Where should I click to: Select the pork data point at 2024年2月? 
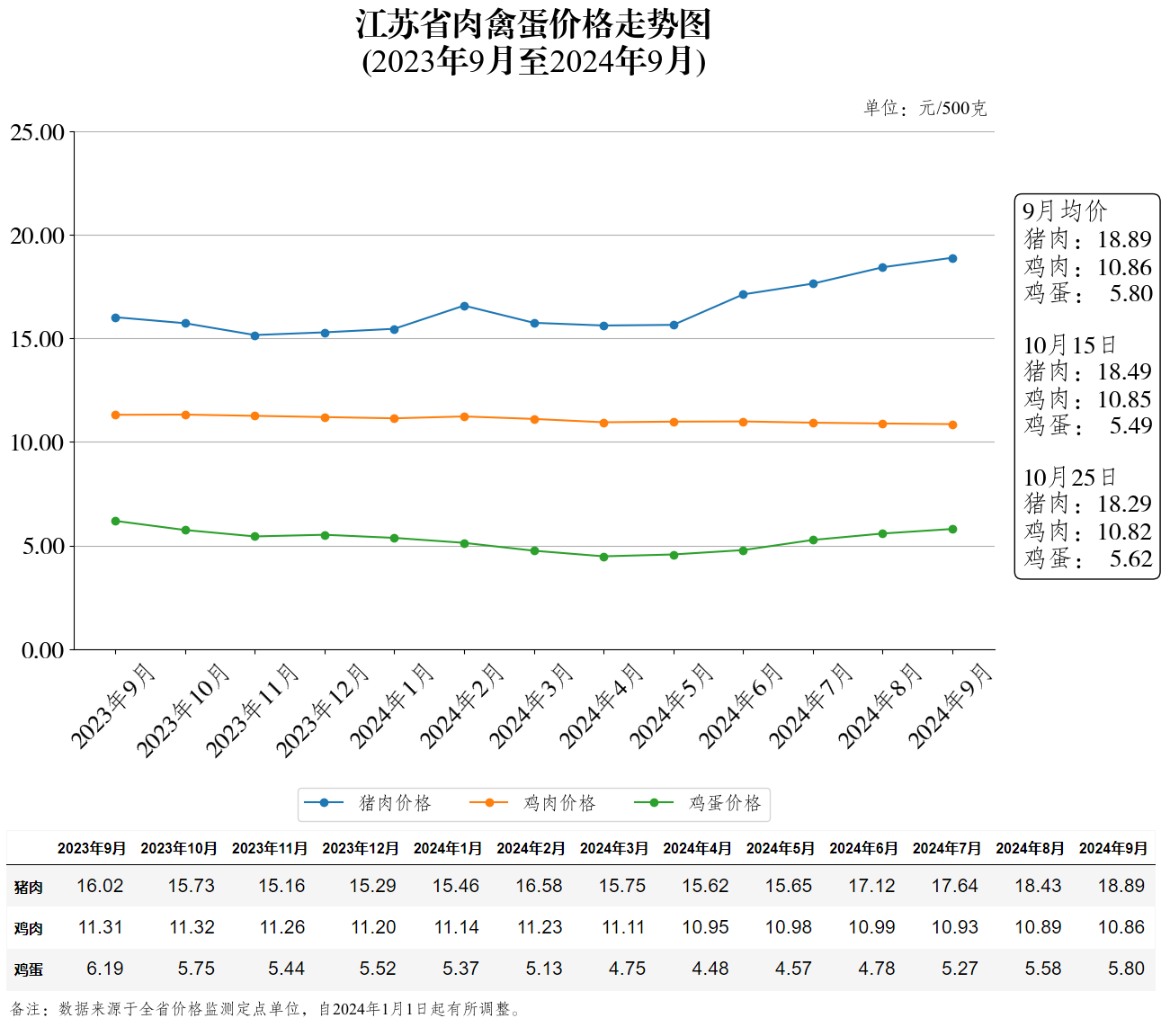(x=464, y=306)
